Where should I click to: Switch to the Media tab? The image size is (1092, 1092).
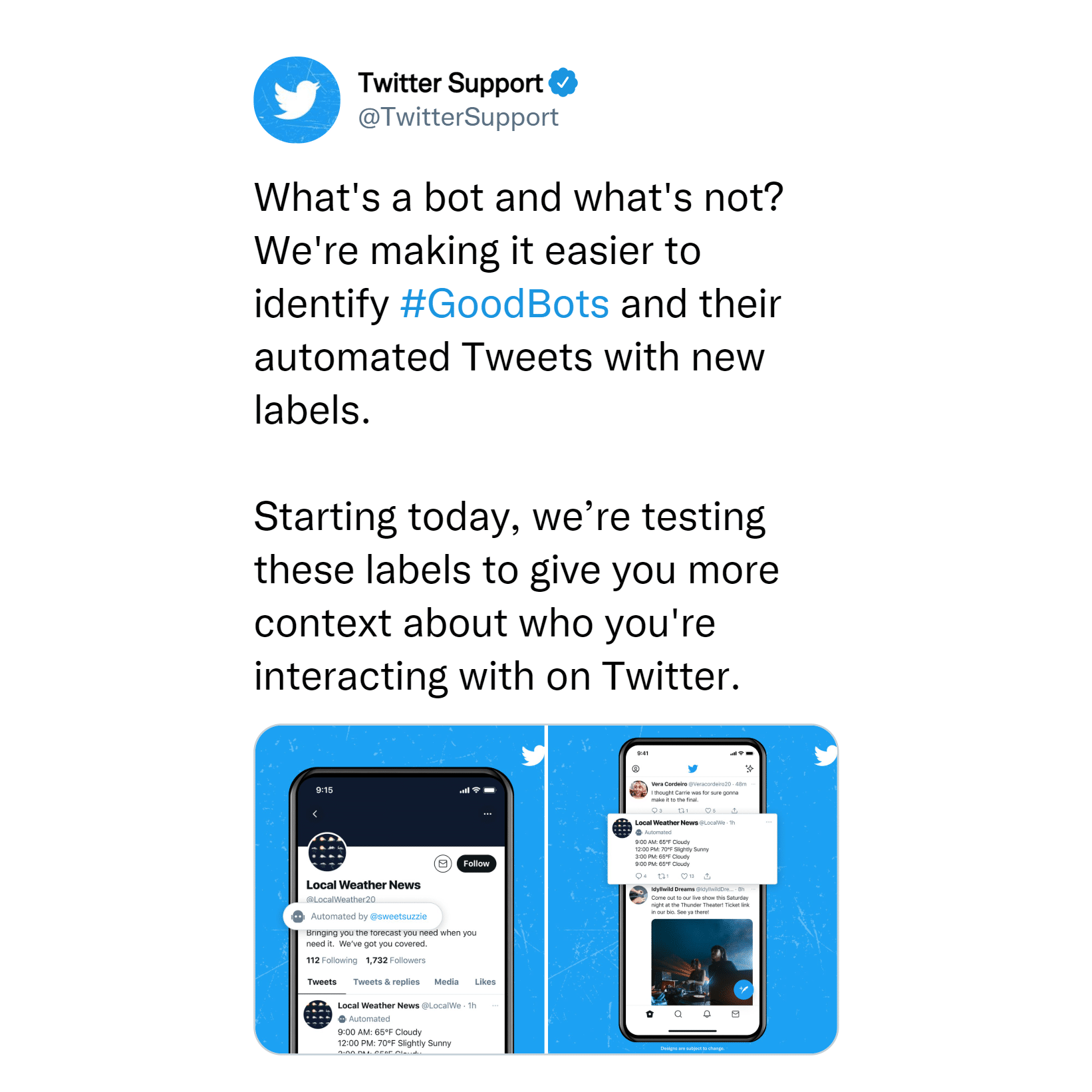coord(446,982)
